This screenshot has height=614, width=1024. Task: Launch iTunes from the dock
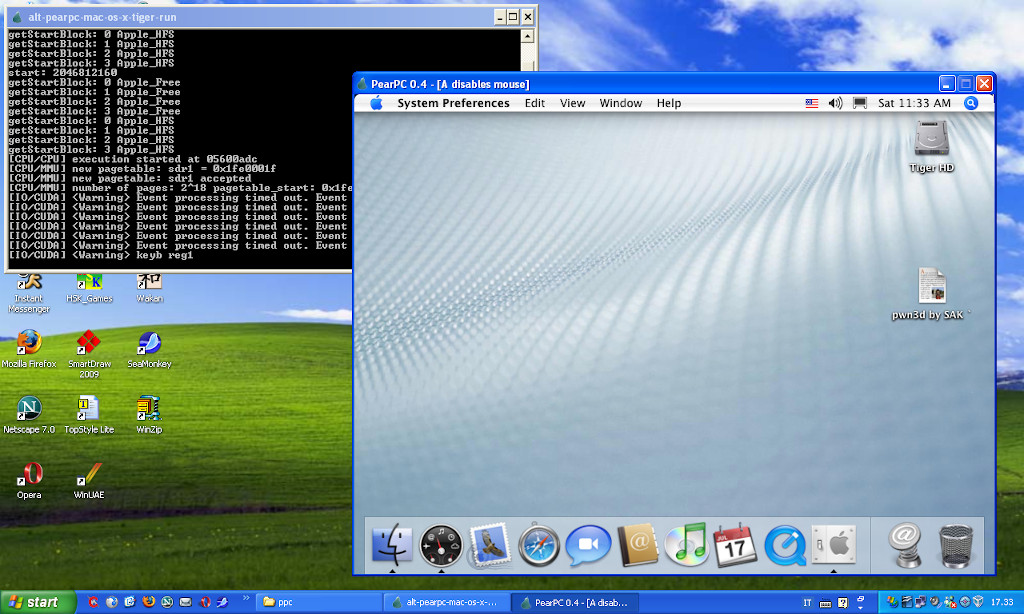[686, 545]
